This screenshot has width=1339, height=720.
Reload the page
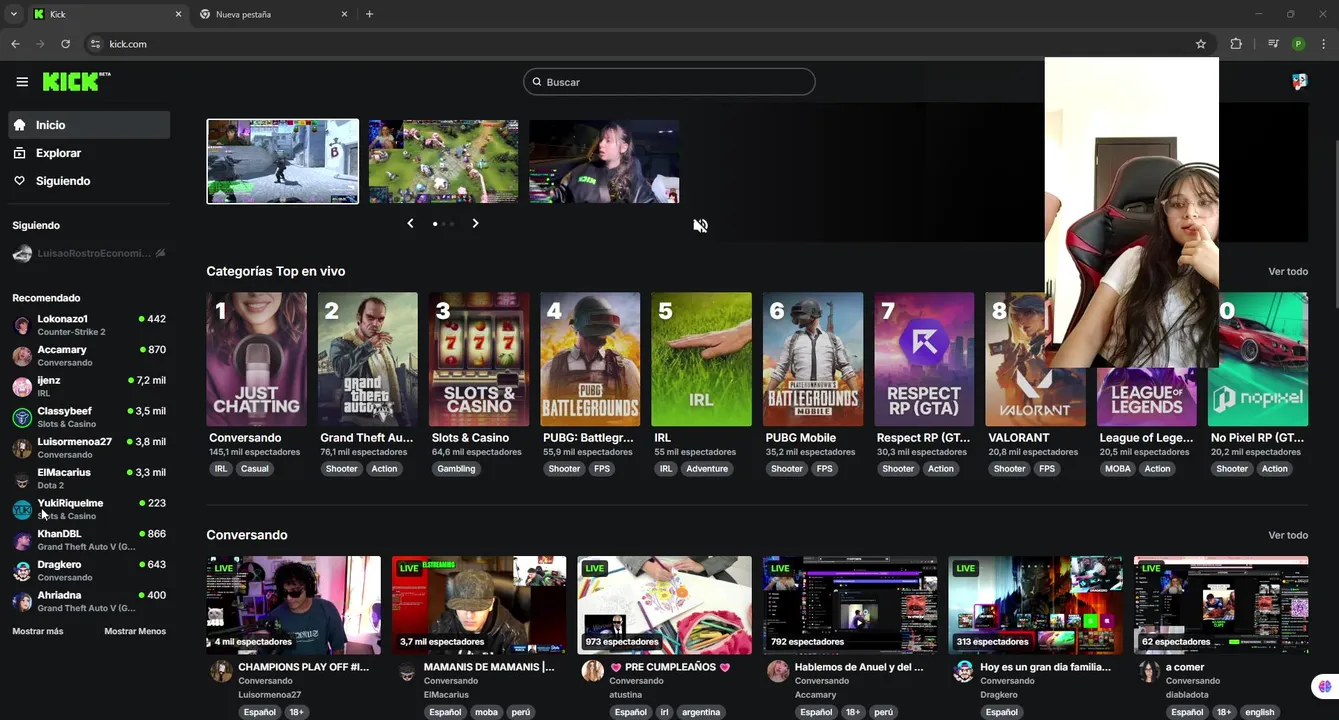click(66, 44)
